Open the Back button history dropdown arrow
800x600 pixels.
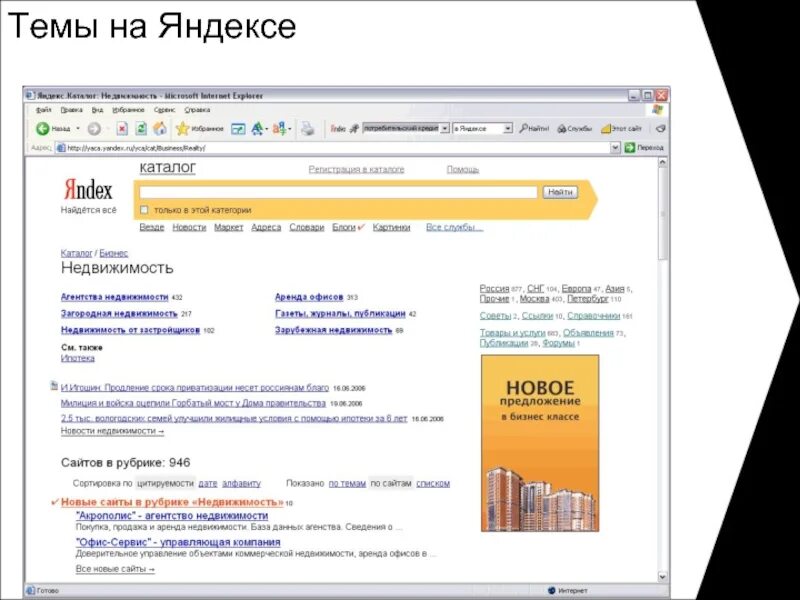78,129
